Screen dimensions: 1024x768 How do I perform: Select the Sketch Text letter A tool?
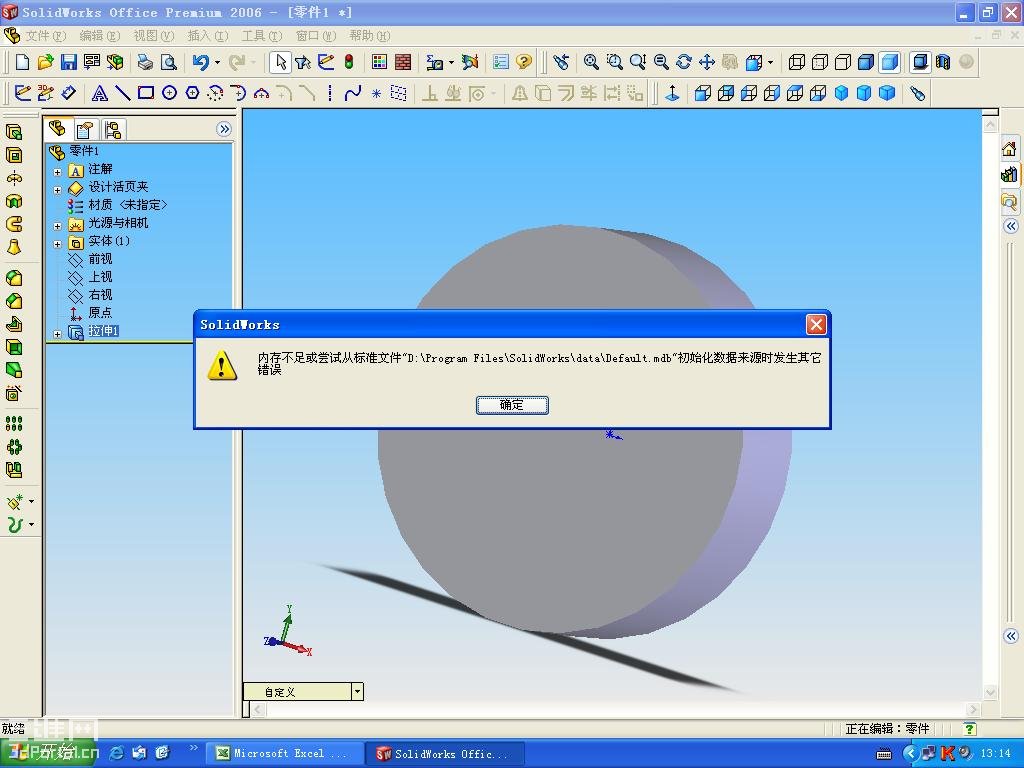(x=99, y=93)
